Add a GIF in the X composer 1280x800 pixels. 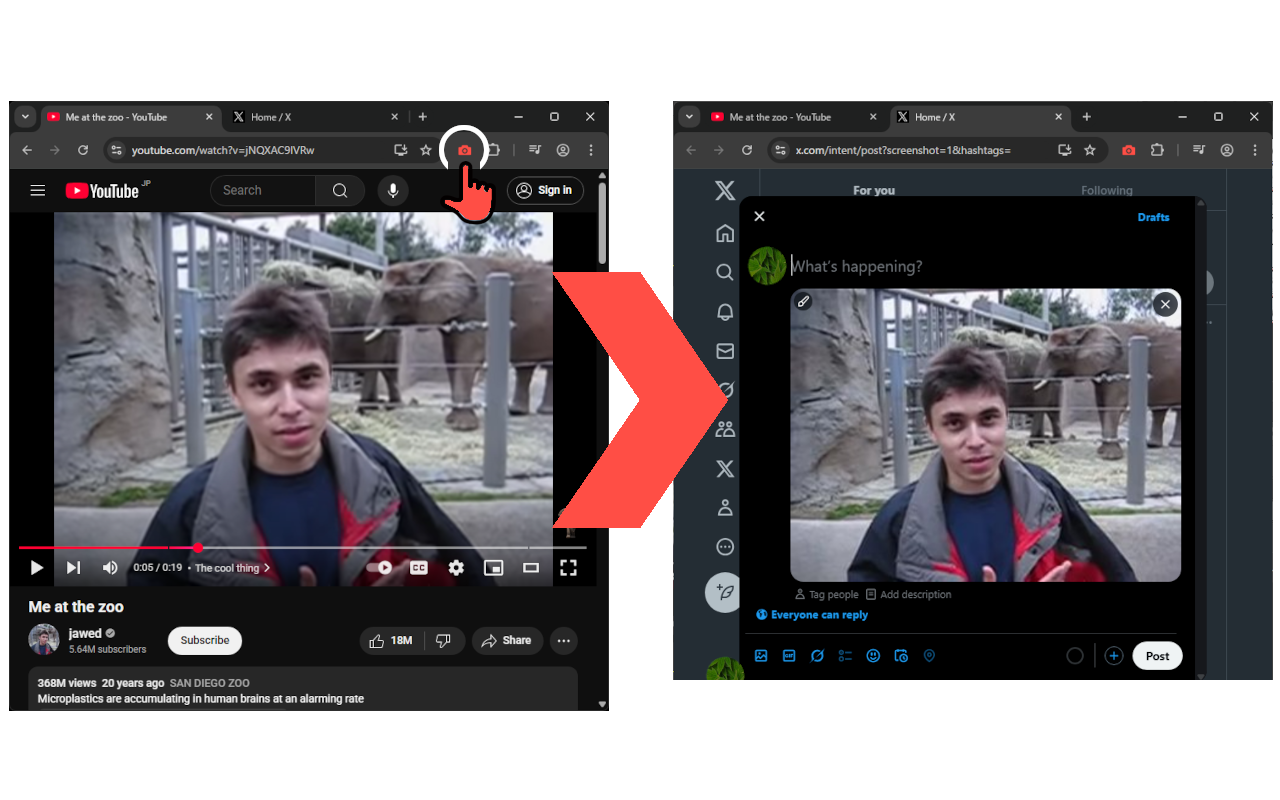pyautogui.click(x=789, y=656)
